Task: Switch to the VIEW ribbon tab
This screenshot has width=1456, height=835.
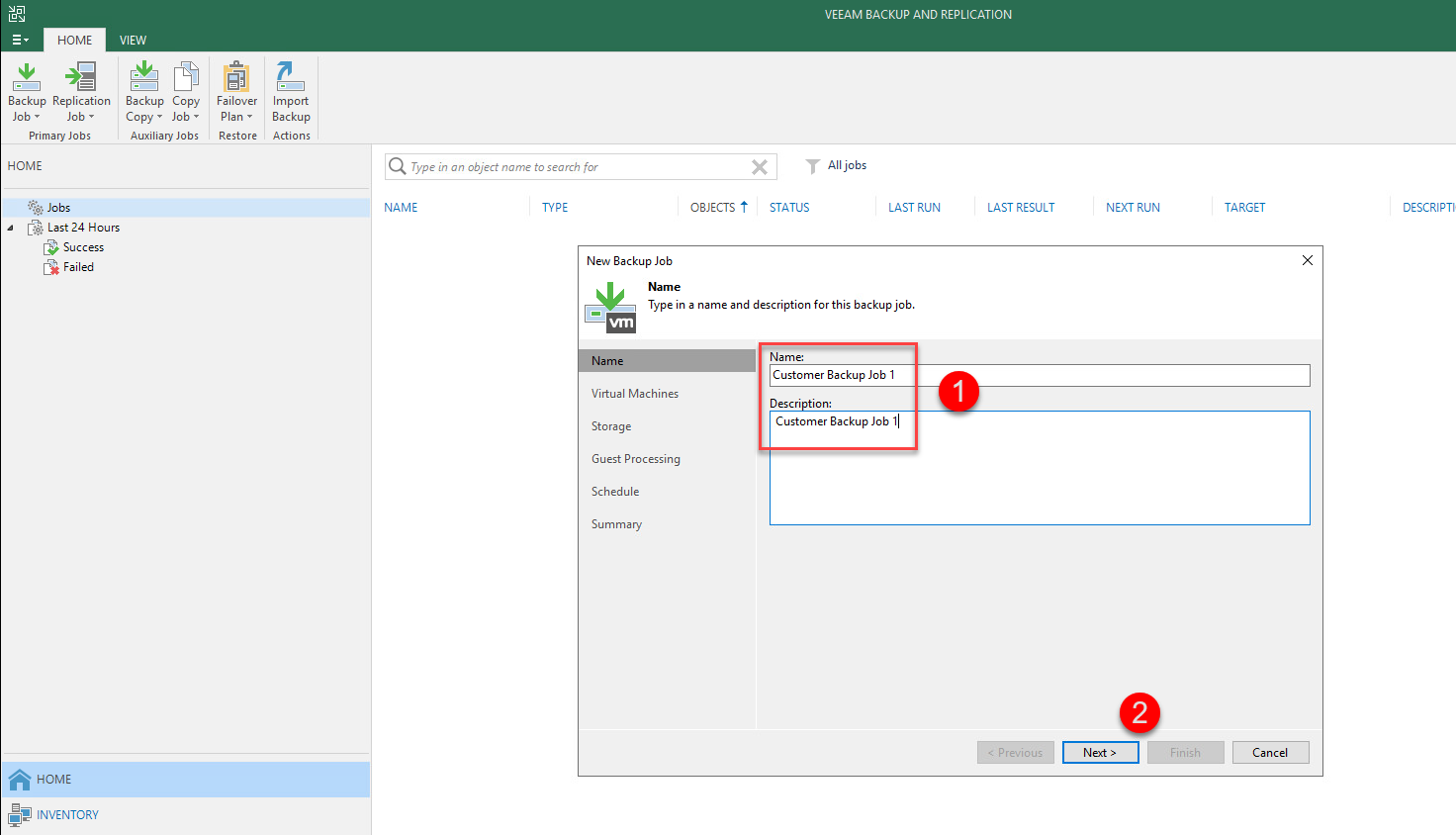Action: pos(133,41)
